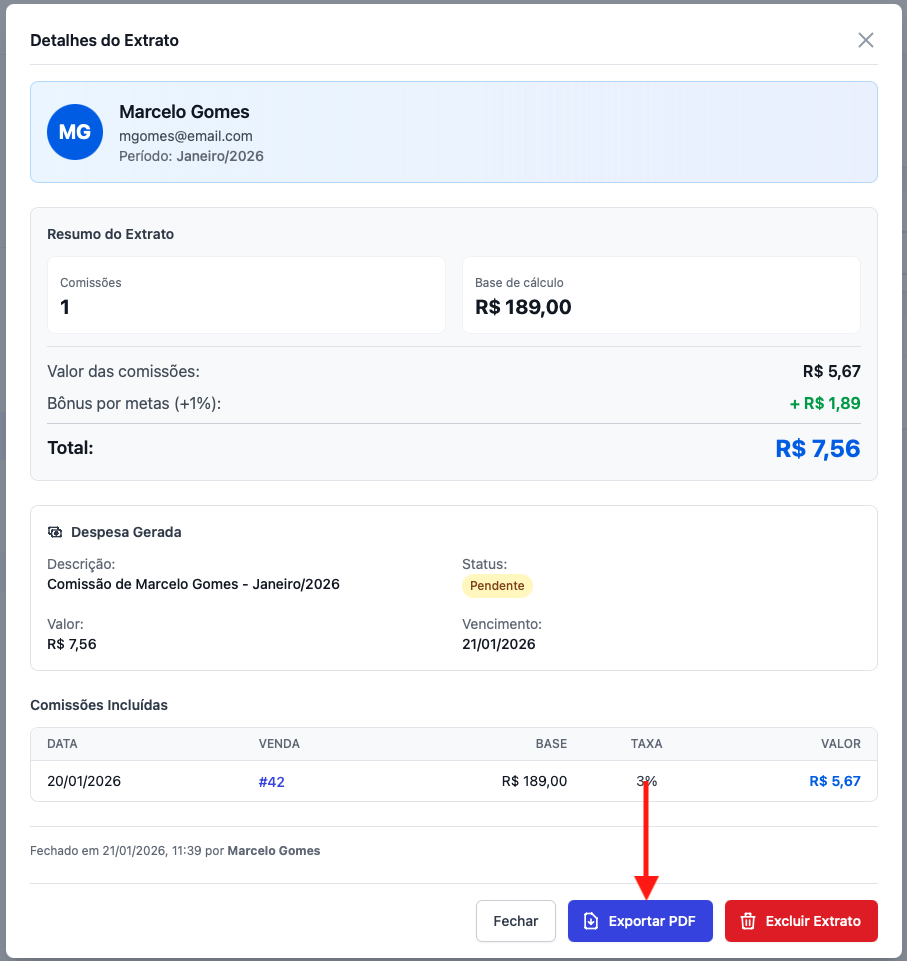Close the dialog with the X icon
The height and width of the screenshot is (961, 907).
point(866,40)
